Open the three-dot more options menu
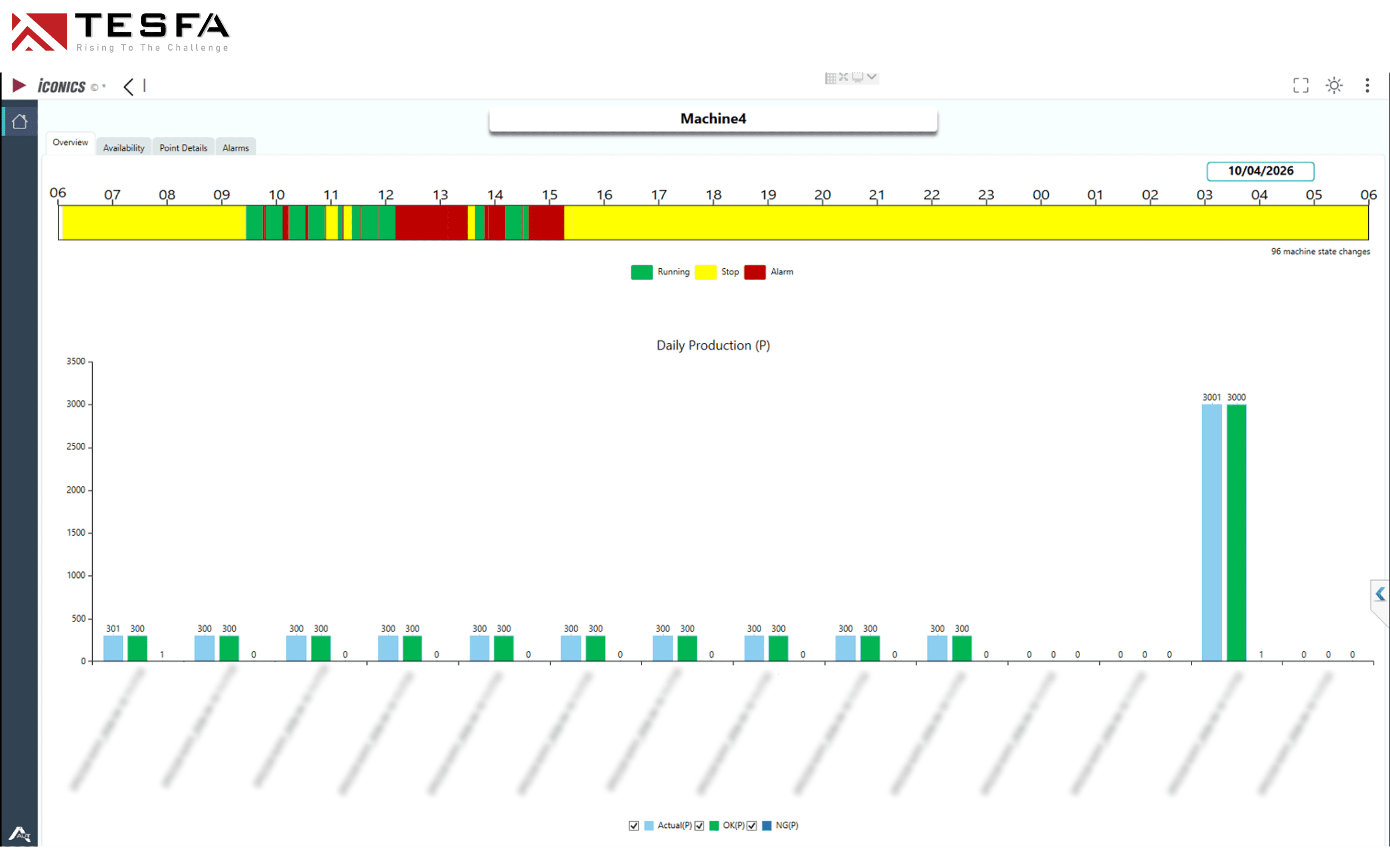Screen dimensions: 1390x868 click(x=1367, y=86)
